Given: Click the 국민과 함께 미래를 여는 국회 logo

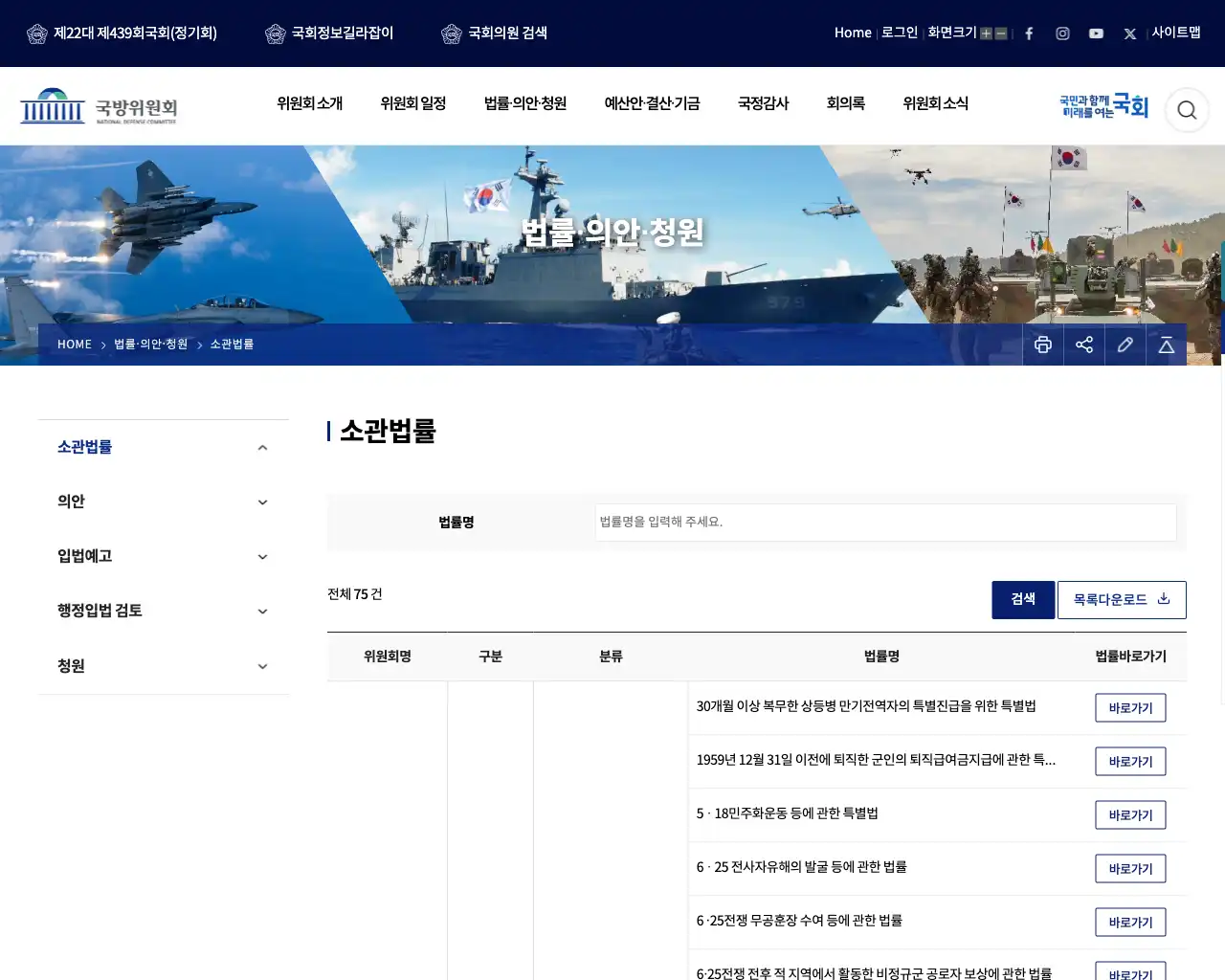Looking at the screenshot, I should [x=1103, y=106].
